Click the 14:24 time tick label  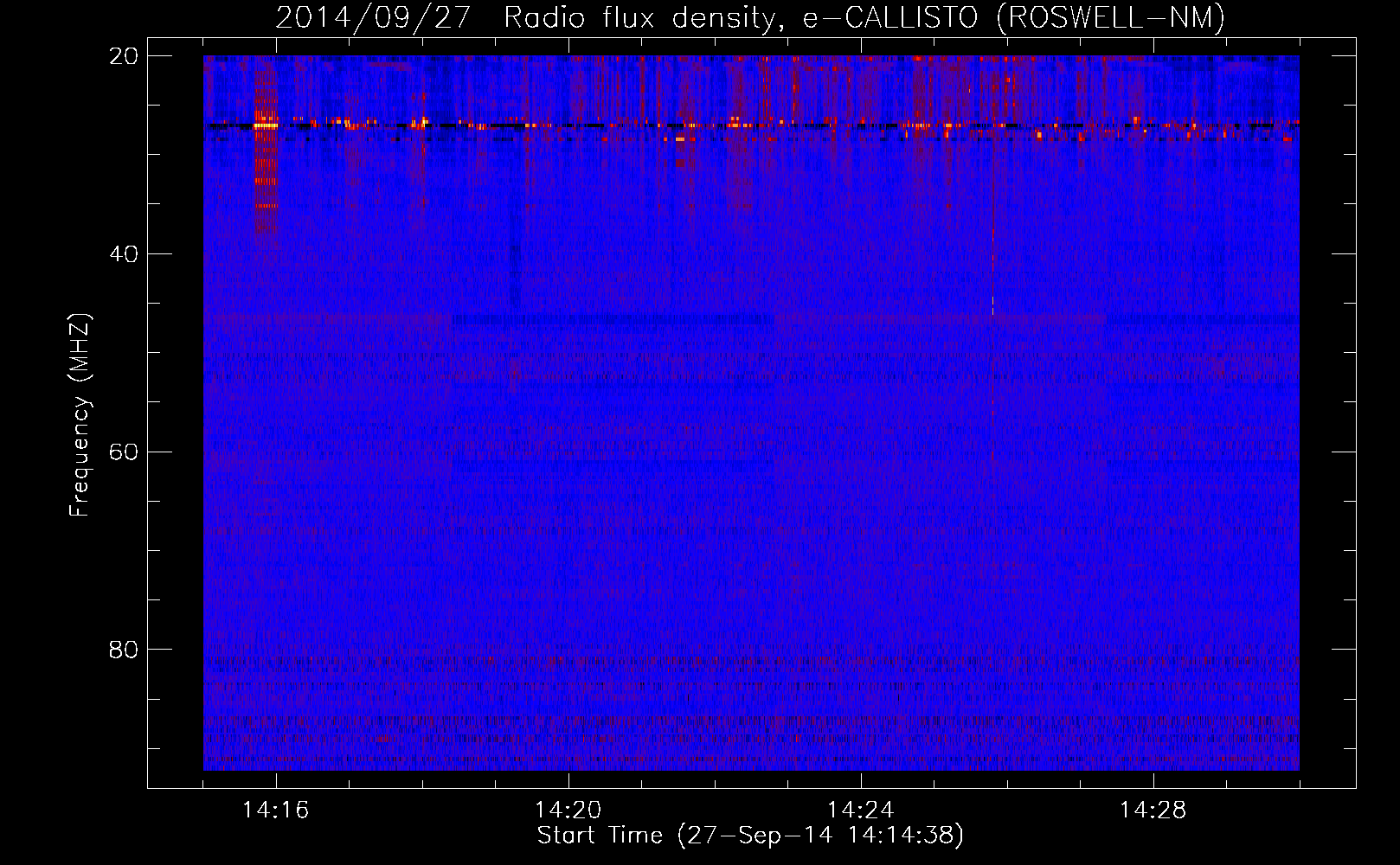(x=861, y=810)
